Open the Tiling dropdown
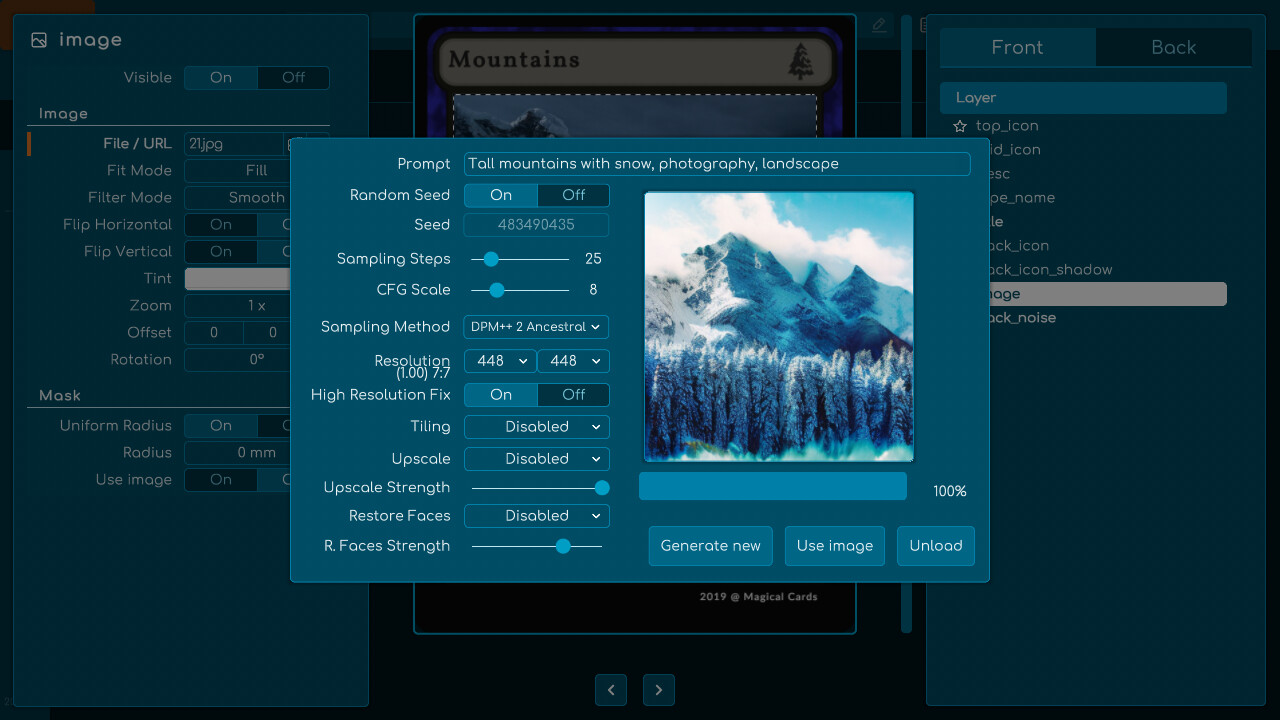The height and width of the screenshot is (720, 1280). pos(536,427)
